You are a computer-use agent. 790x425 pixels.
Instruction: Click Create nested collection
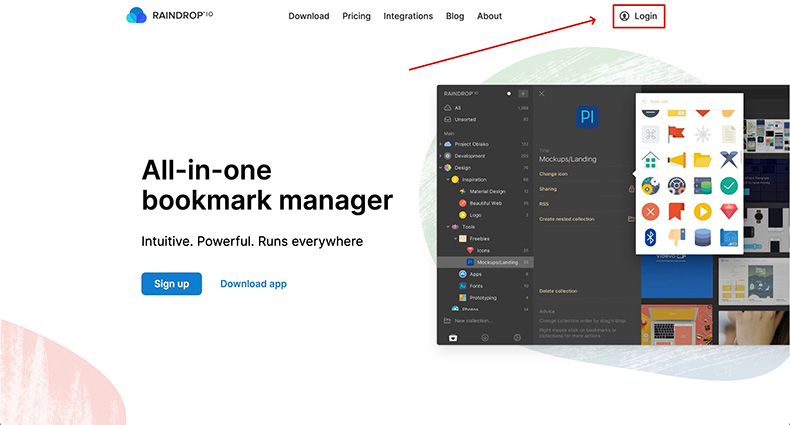pyautogui.click(x=567, y=219)
